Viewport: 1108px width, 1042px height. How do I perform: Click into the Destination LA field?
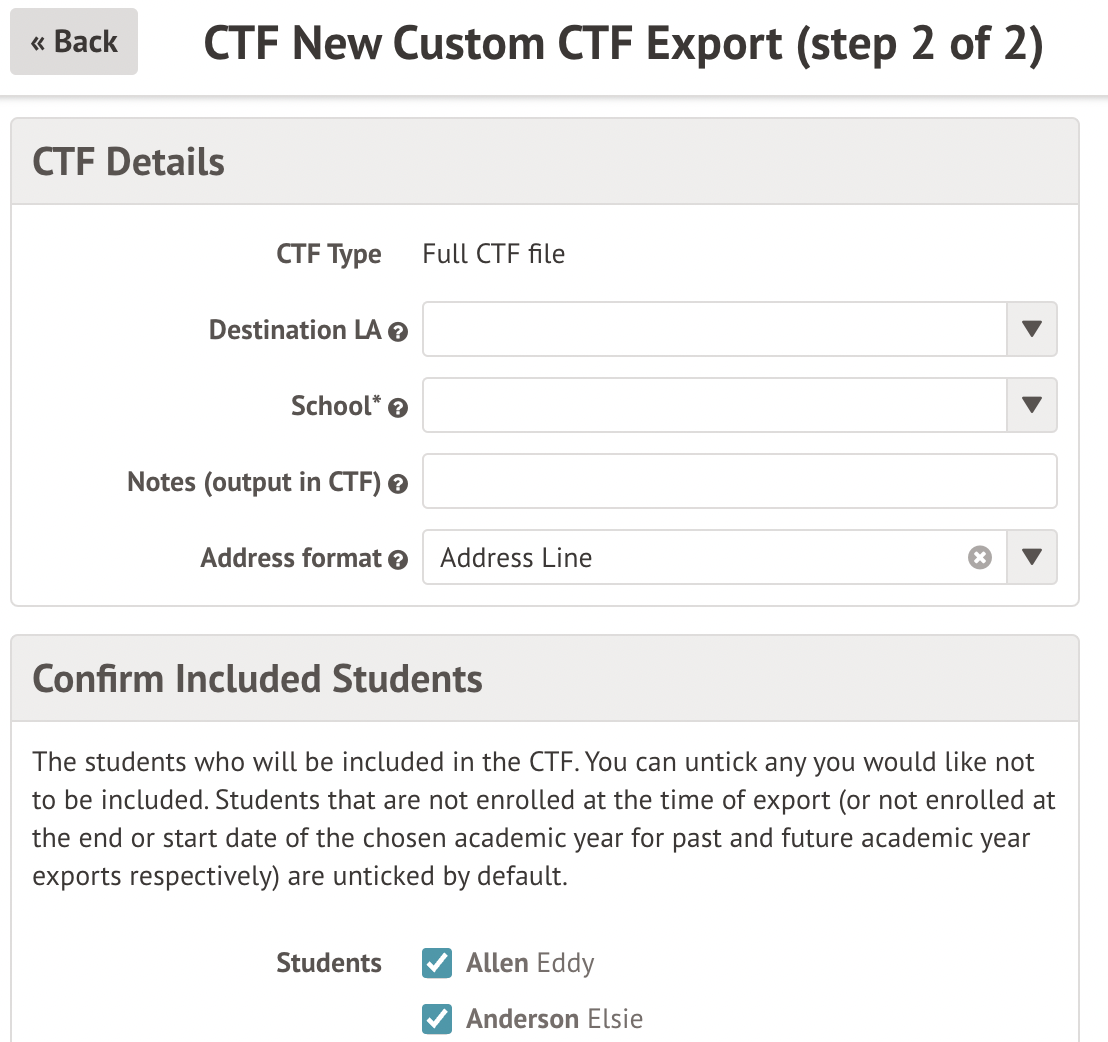pyautogui.click(x=714, y=330)
